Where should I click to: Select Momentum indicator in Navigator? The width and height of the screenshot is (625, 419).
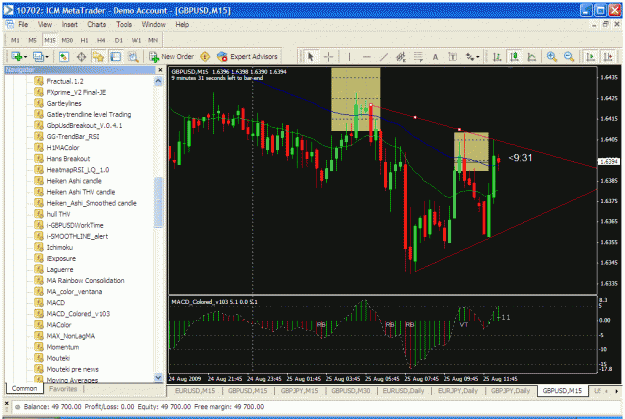[x=63, y=347]
